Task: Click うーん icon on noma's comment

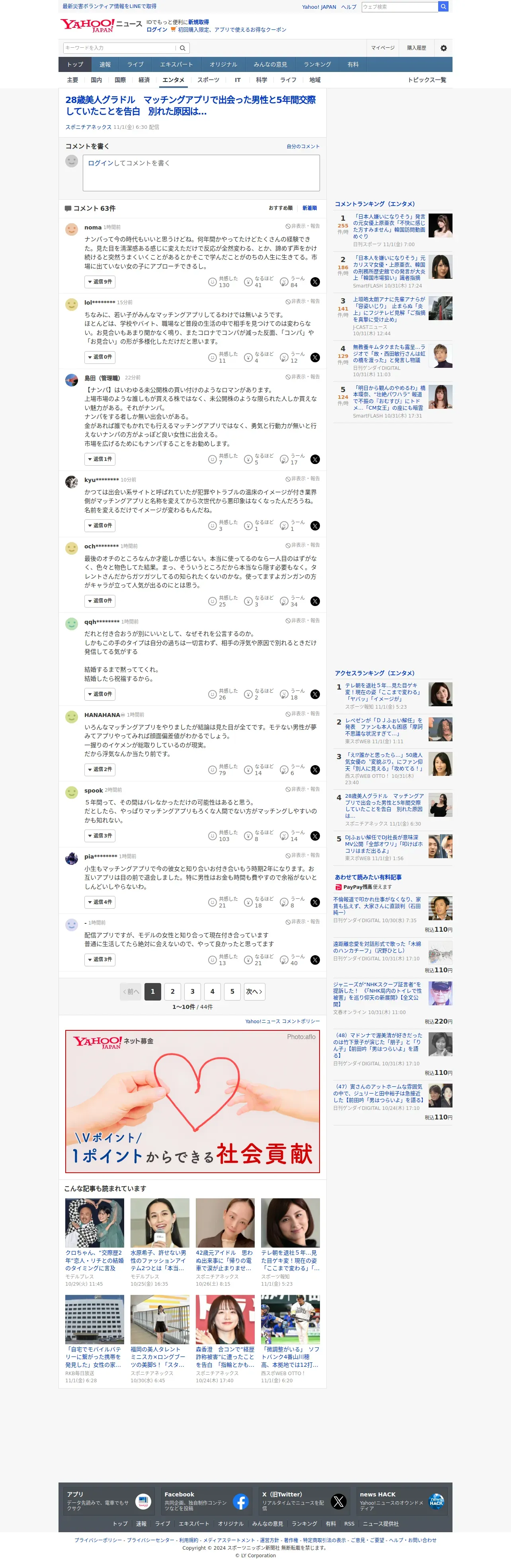Action: [x=284, y=282]
